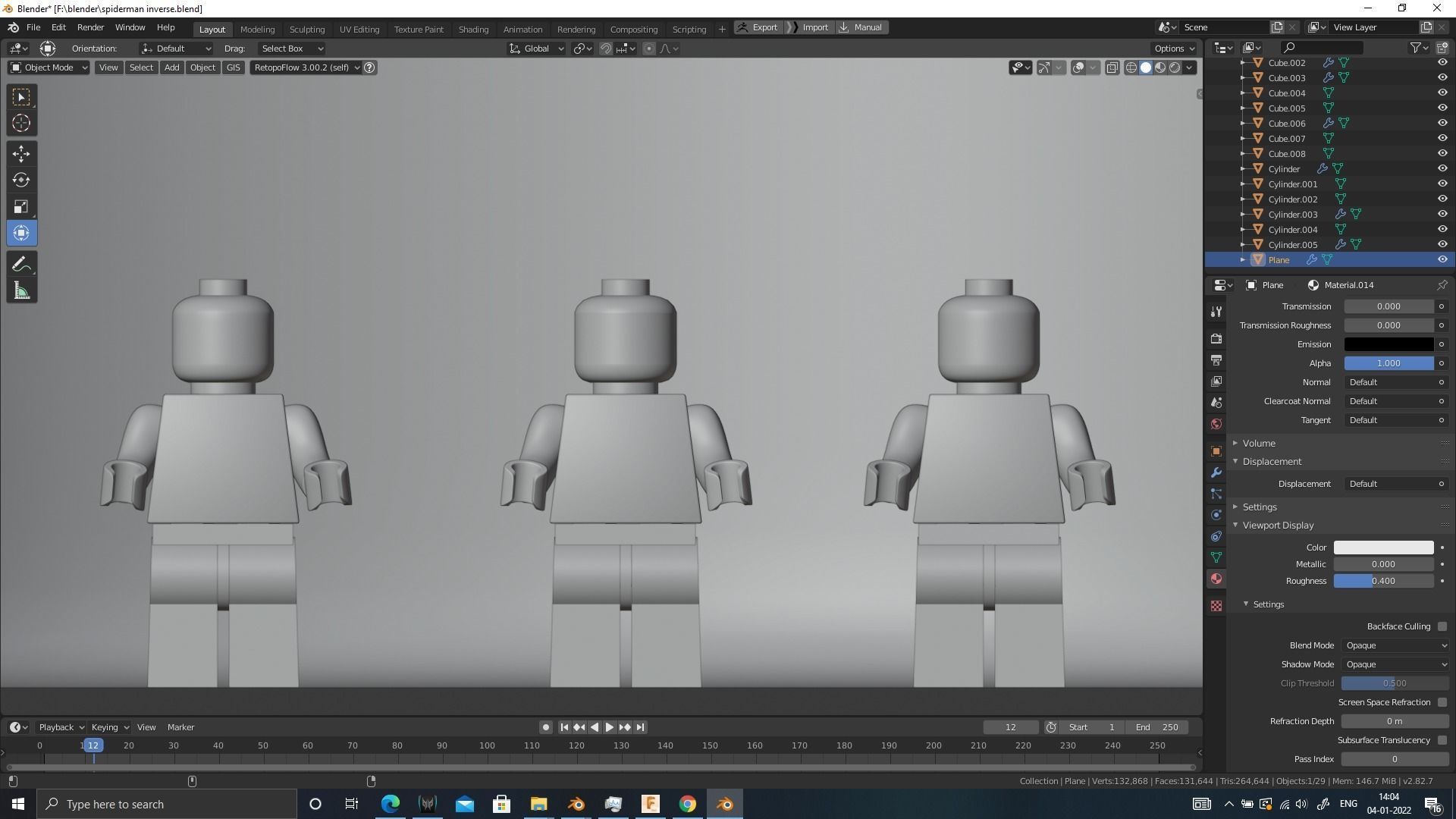
Task: Hide Cube.002 in the outliner
Action: (x=1442, y=63)
